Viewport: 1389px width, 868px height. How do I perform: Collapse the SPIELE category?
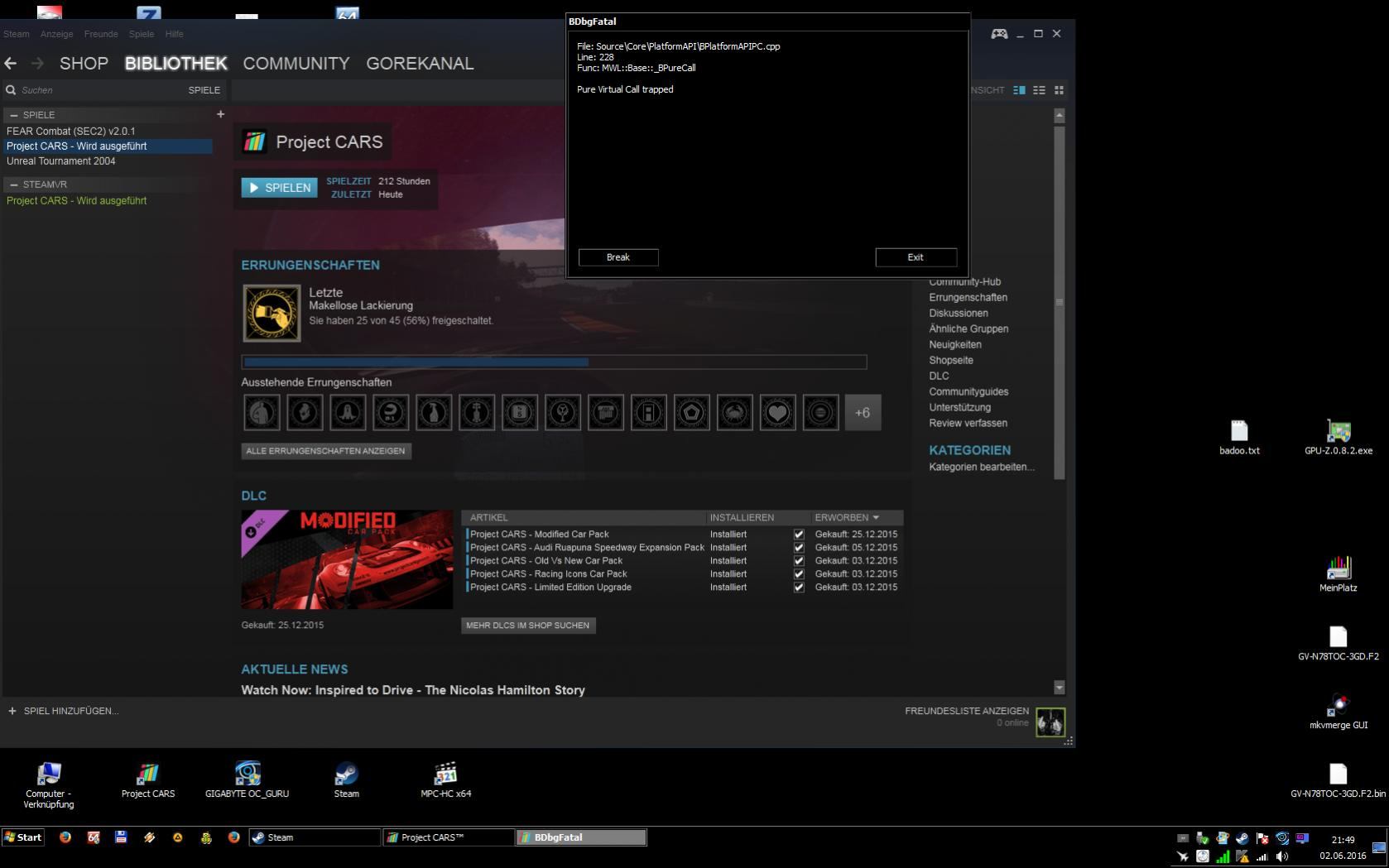pyautogui.click(x=14, y=115)
